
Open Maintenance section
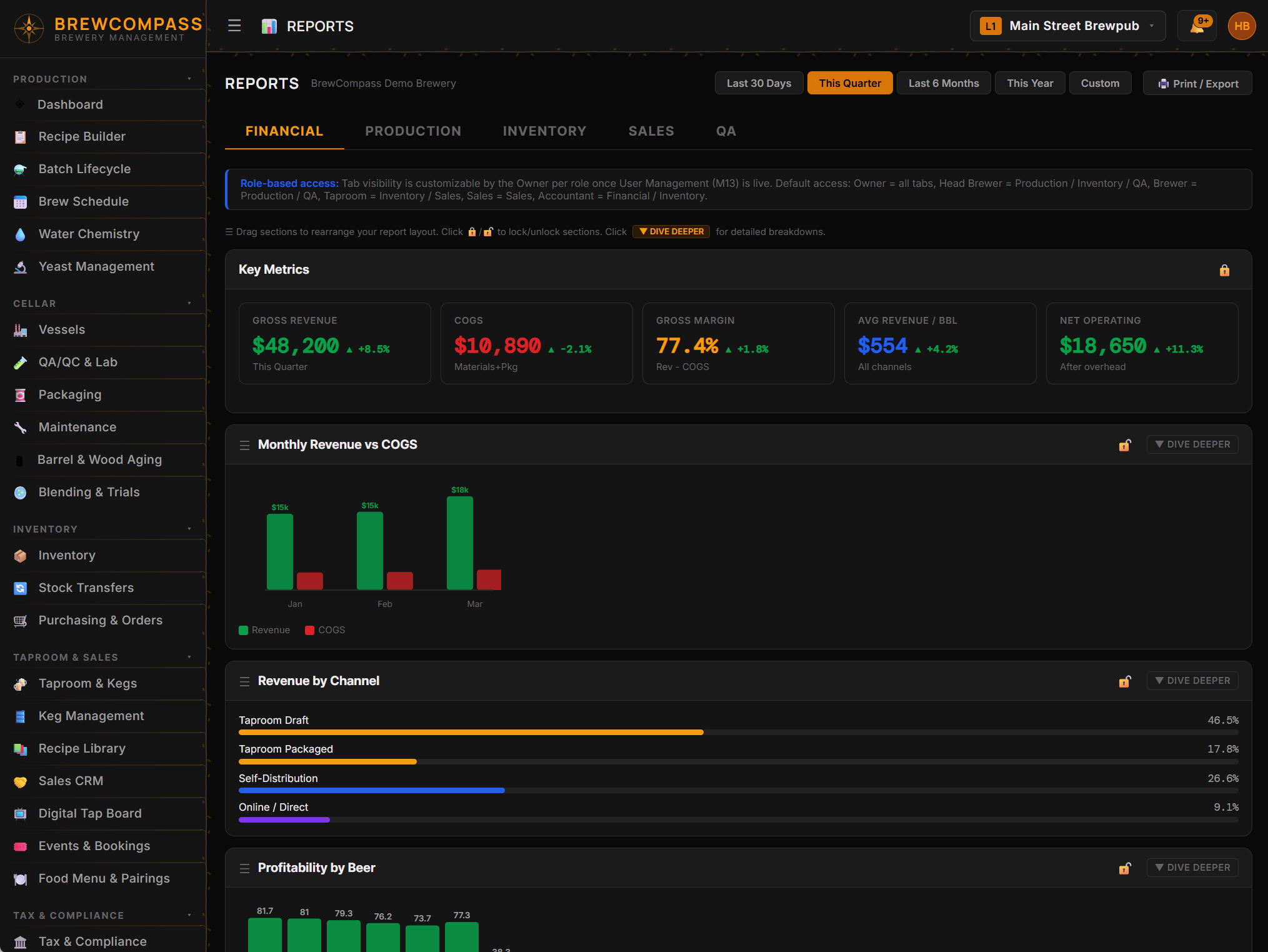tap(103, 427)
